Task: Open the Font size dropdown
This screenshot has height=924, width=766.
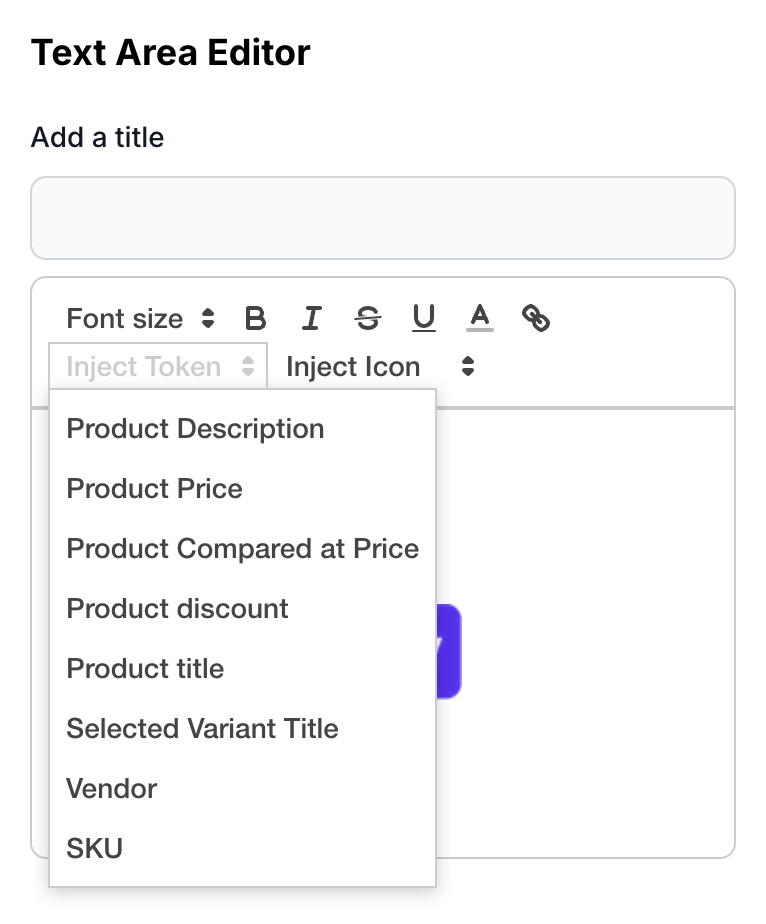Action: (140, 319)
